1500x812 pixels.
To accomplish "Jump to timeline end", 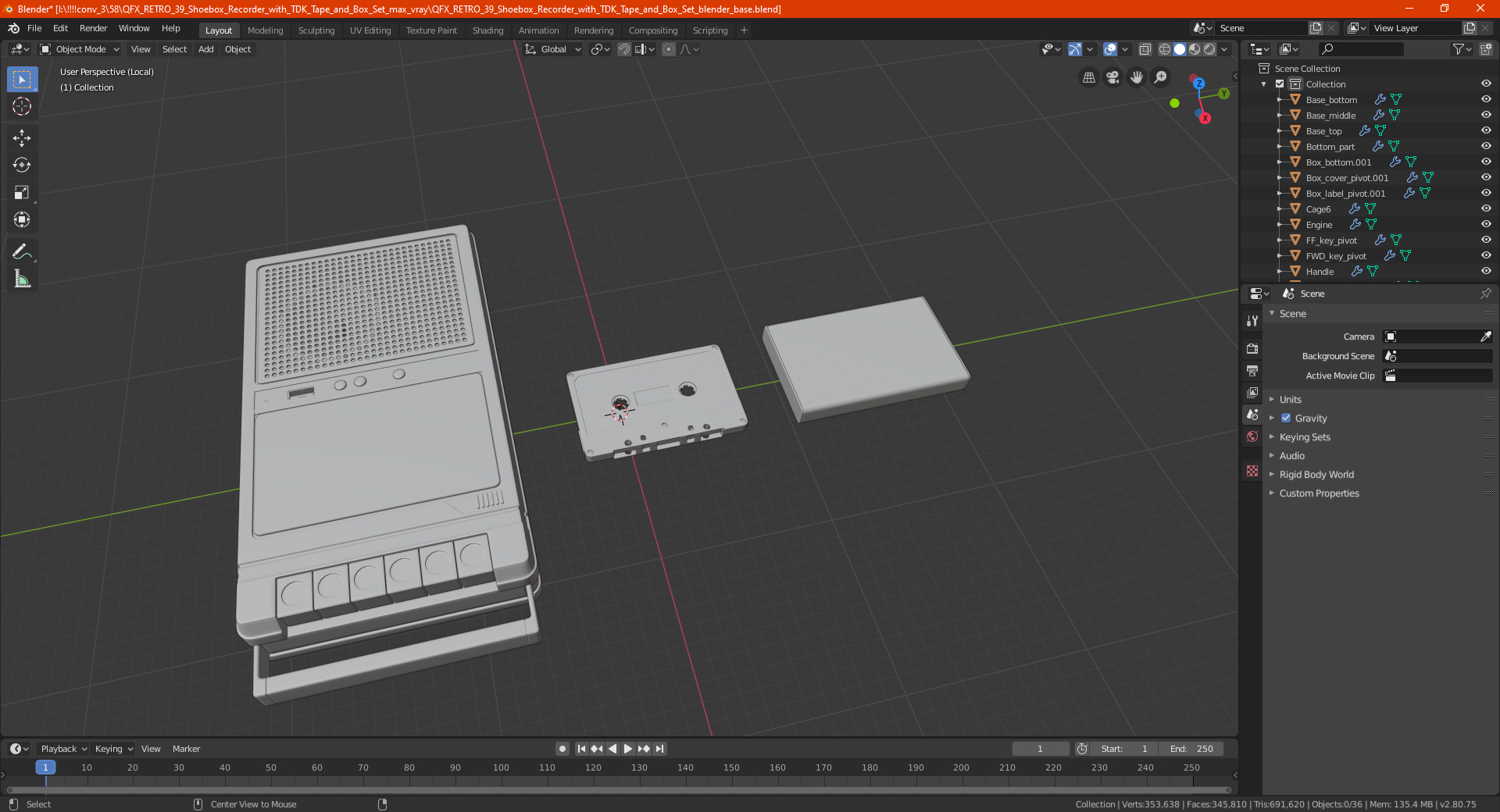I will tap(659, 749).
